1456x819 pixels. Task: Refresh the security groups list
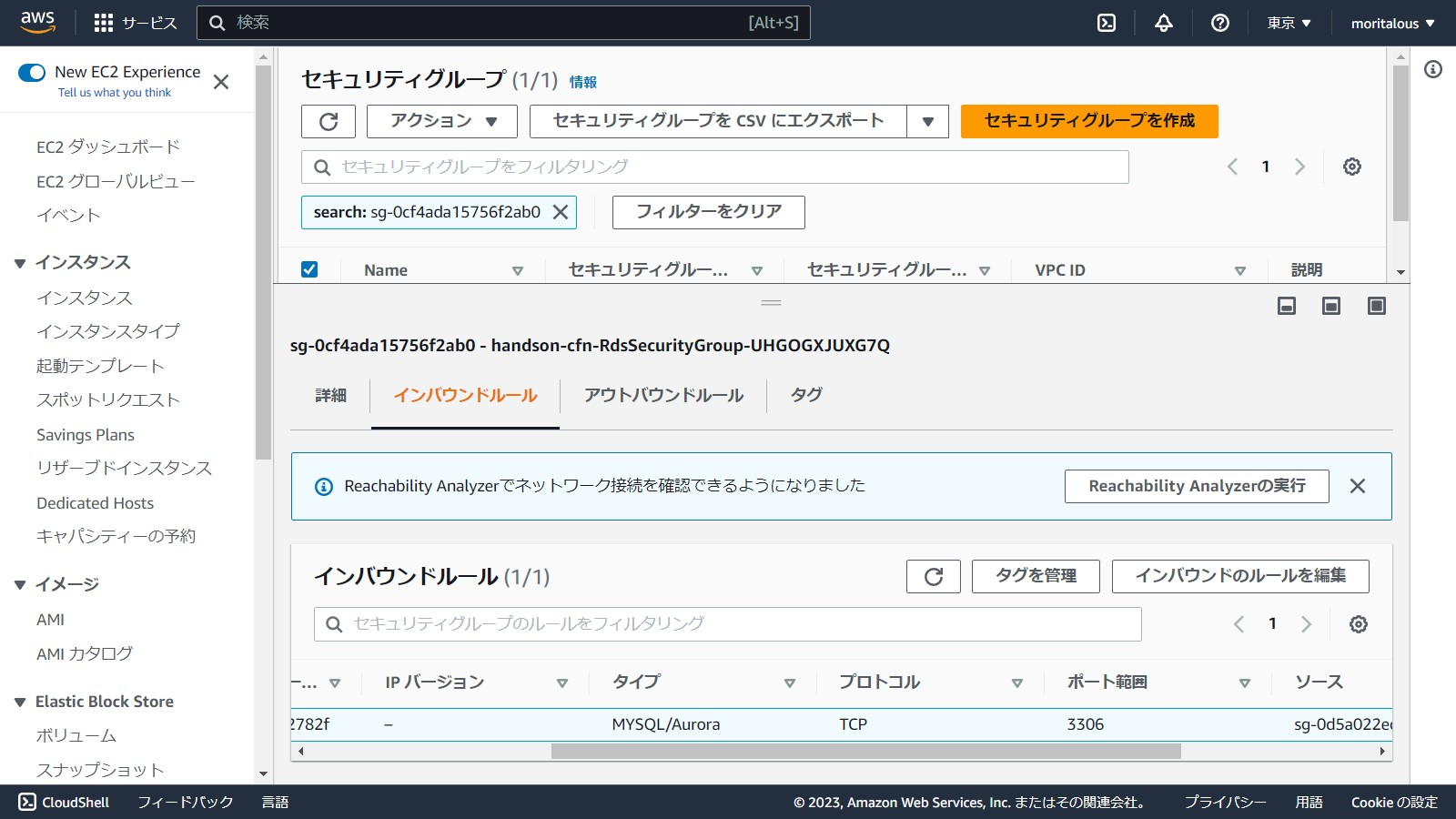329,121
